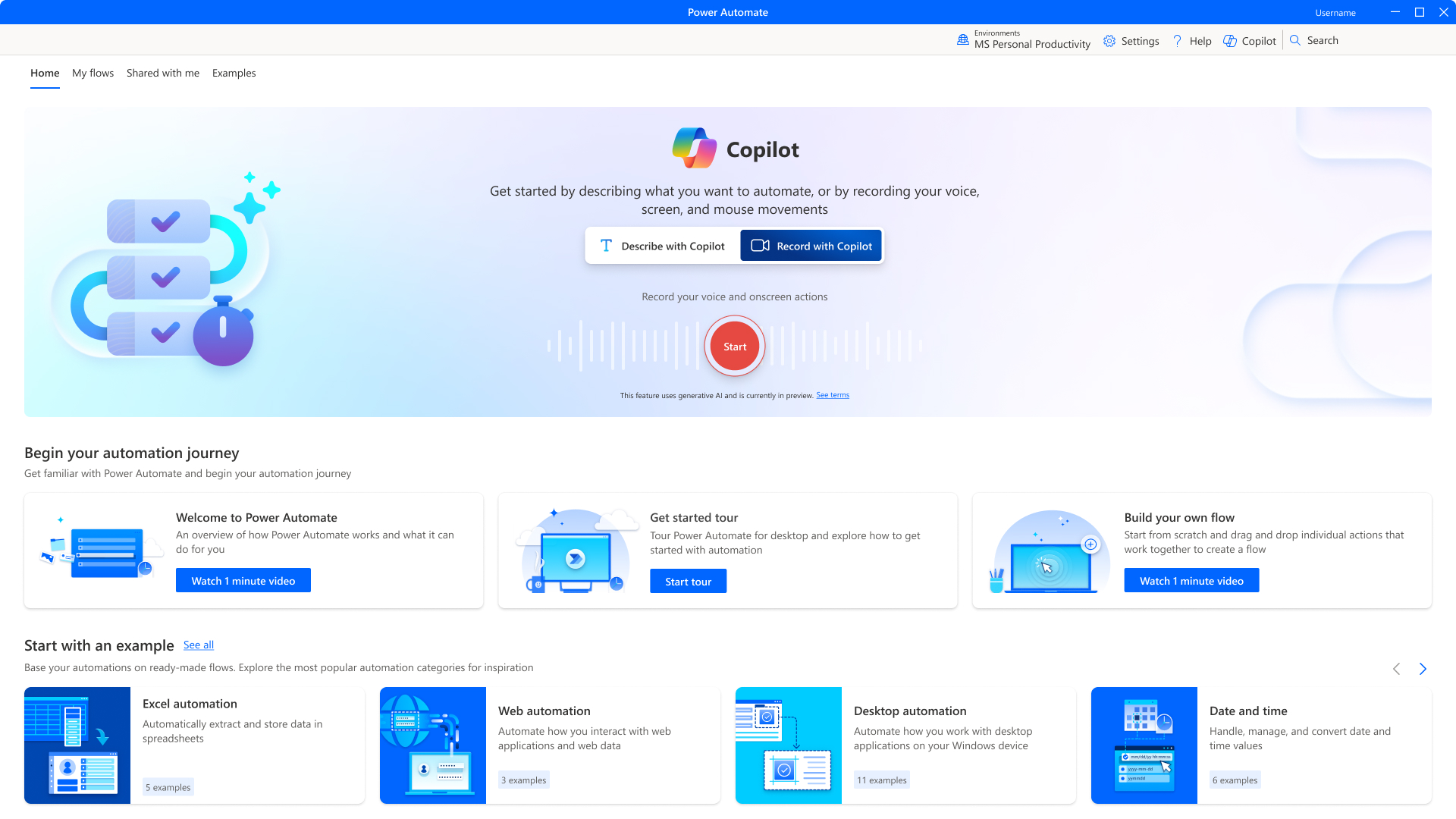Click the Search magnifier icon
The height and width of the screenshot is (819, 1456).
(1295, 40)
